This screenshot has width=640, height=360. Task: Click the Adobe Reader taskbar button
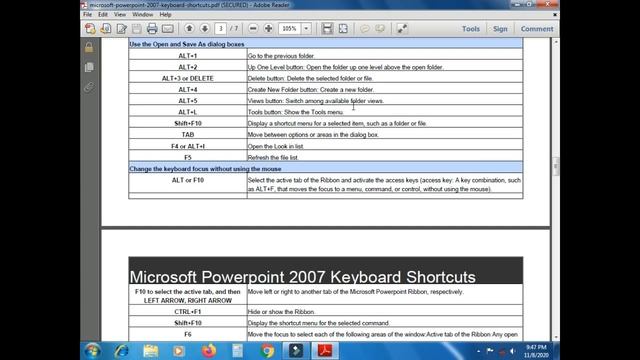click(x=325, y=351)
